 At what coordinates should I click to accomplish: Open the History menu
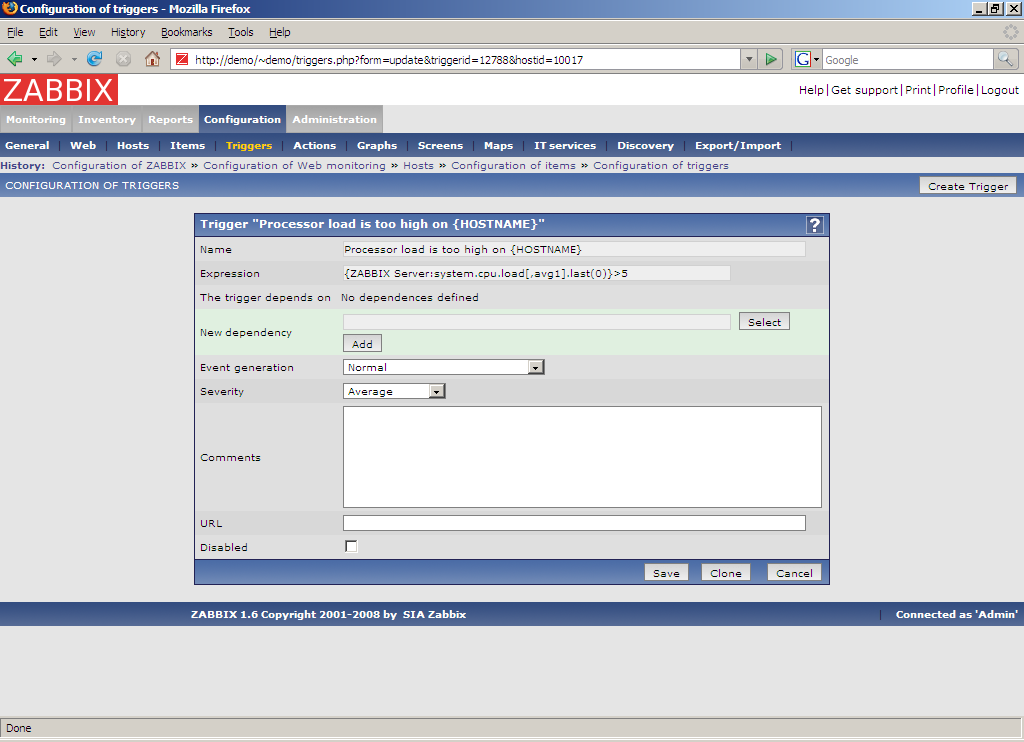tap(128, 32)
